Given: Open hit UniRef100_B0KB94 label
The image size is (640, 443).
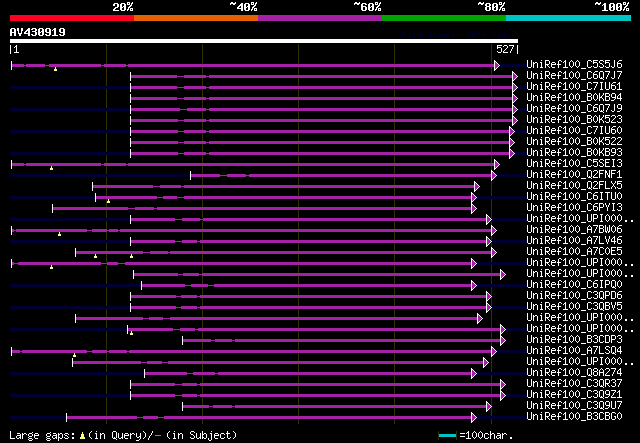Looking at the screenshot, I should tap(574, 97).
